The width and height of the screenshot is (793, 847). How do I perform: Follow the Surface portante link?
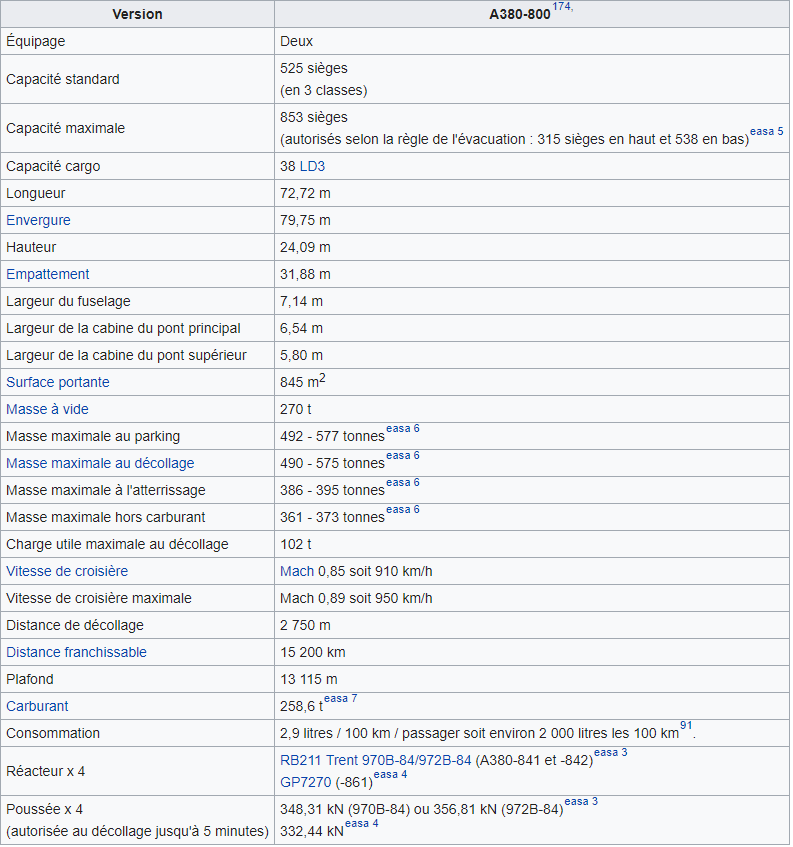[x=58, y=382]
